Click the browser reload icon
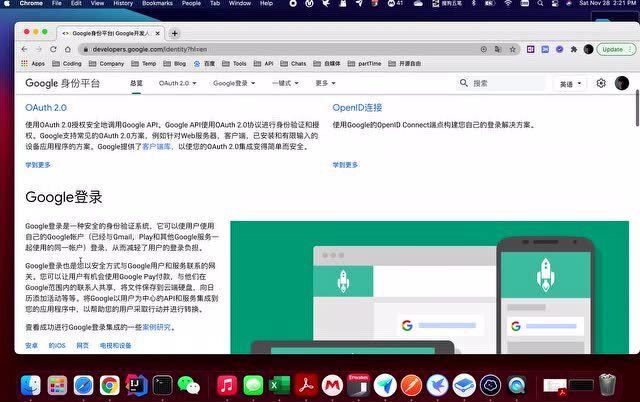640x402 pixels. [65, 49]
